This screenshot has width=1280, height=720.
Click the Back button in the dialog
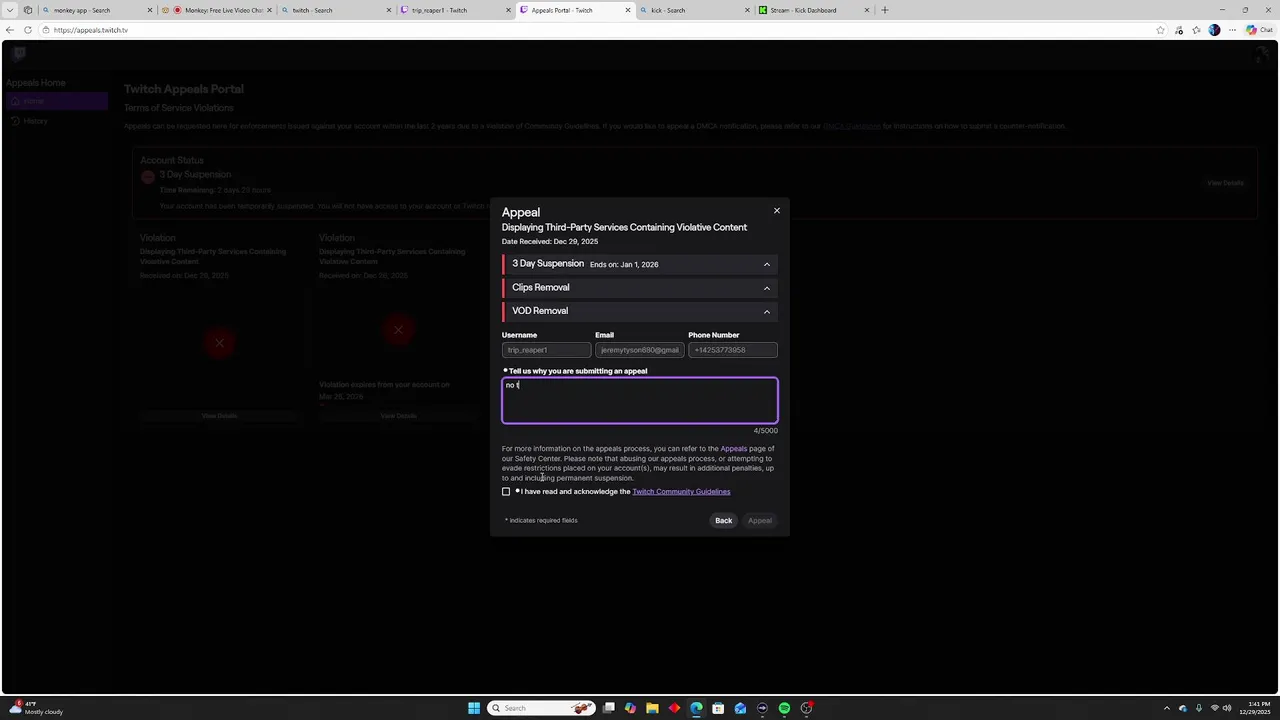pyautogui.click(x=723, y=520)
